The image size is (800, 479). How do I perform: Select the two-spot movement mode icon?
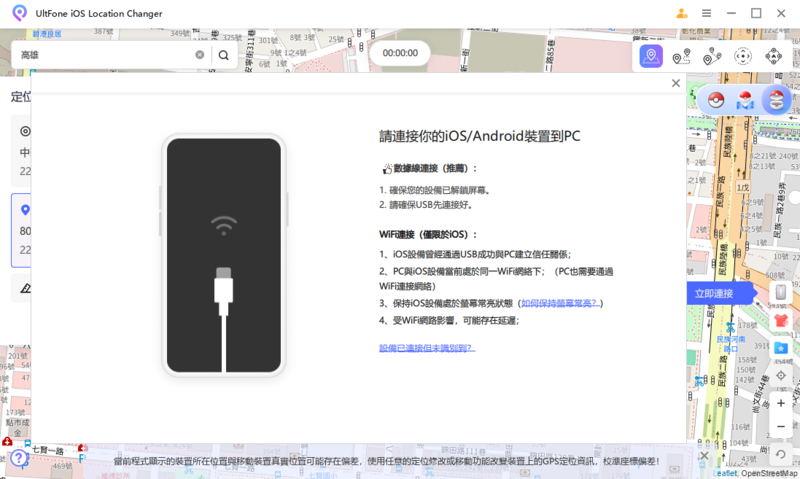click(681, 56)
